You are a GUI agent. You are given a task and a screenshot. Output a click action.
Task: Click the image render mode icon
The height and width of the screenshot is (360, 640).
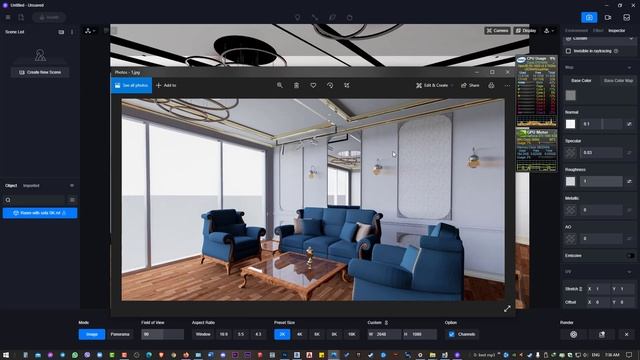[x=589, y=18]
